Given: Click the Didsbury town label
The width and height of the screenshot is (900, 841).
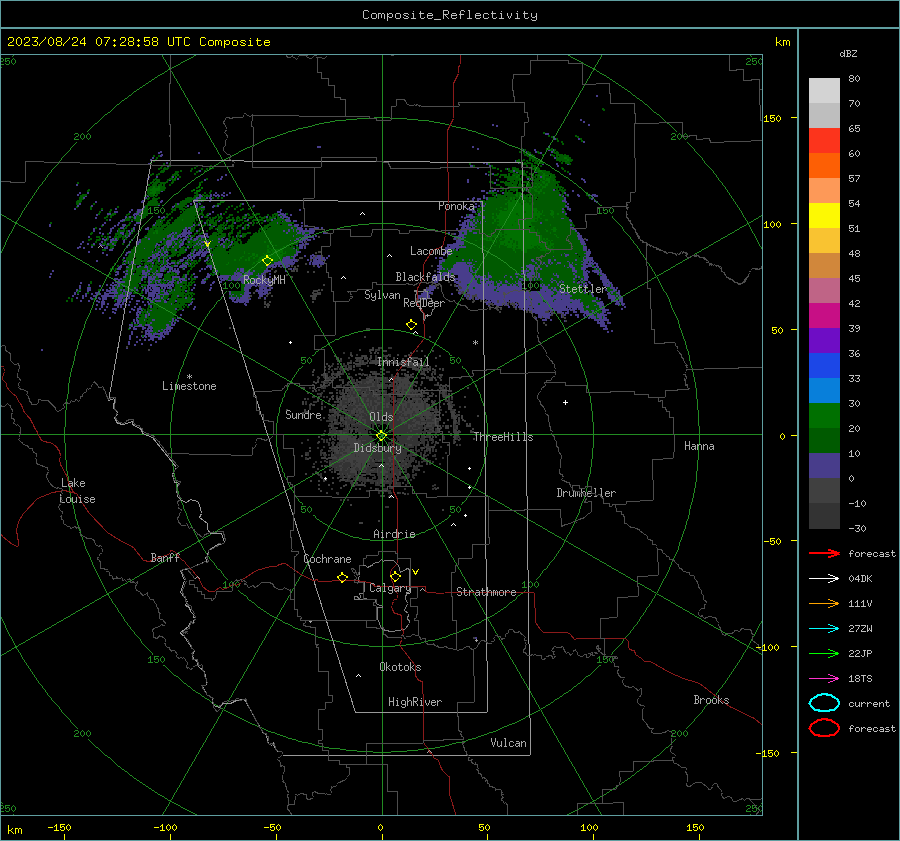Looking at the screenshot, I should 377,448.
